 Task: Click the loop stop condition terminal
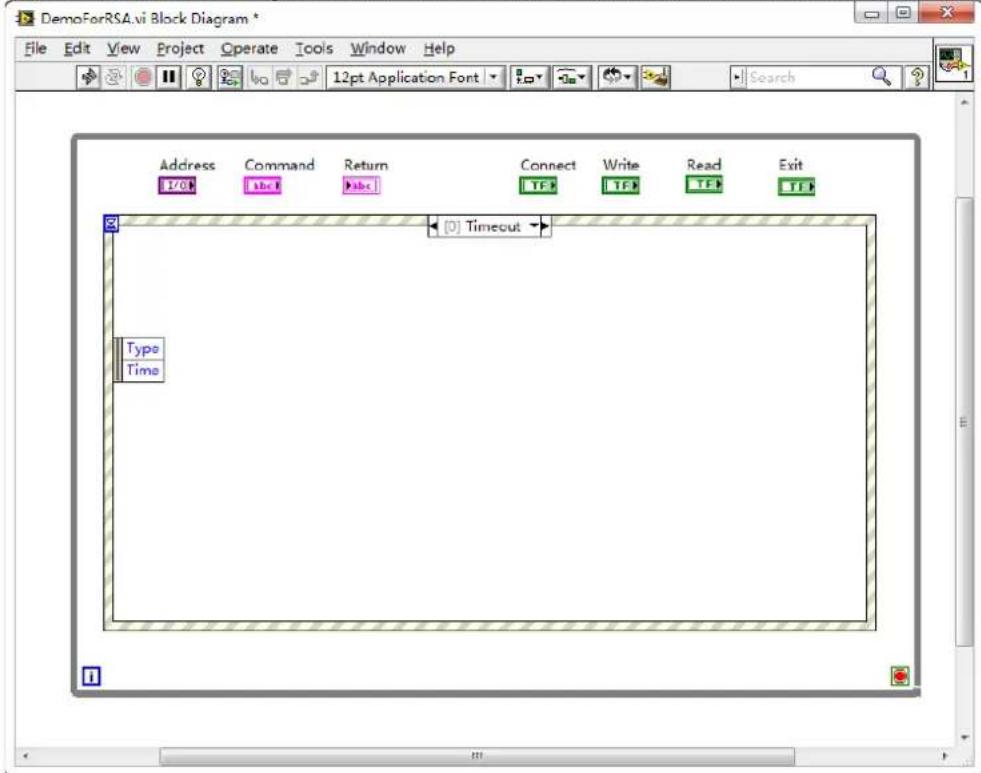(900, 676)
